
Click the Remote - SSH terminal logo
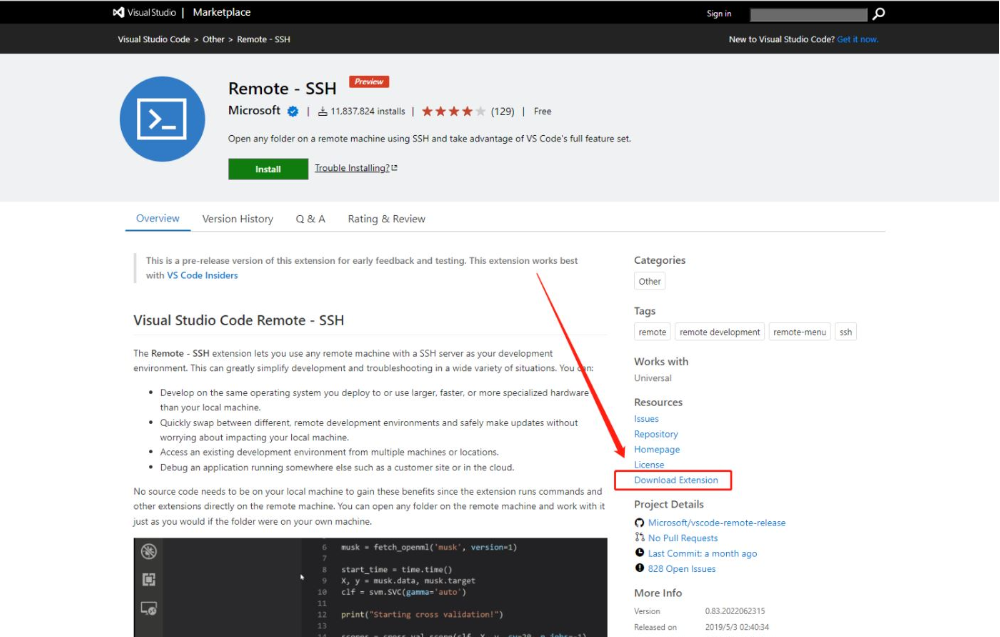tap(163, 119)
